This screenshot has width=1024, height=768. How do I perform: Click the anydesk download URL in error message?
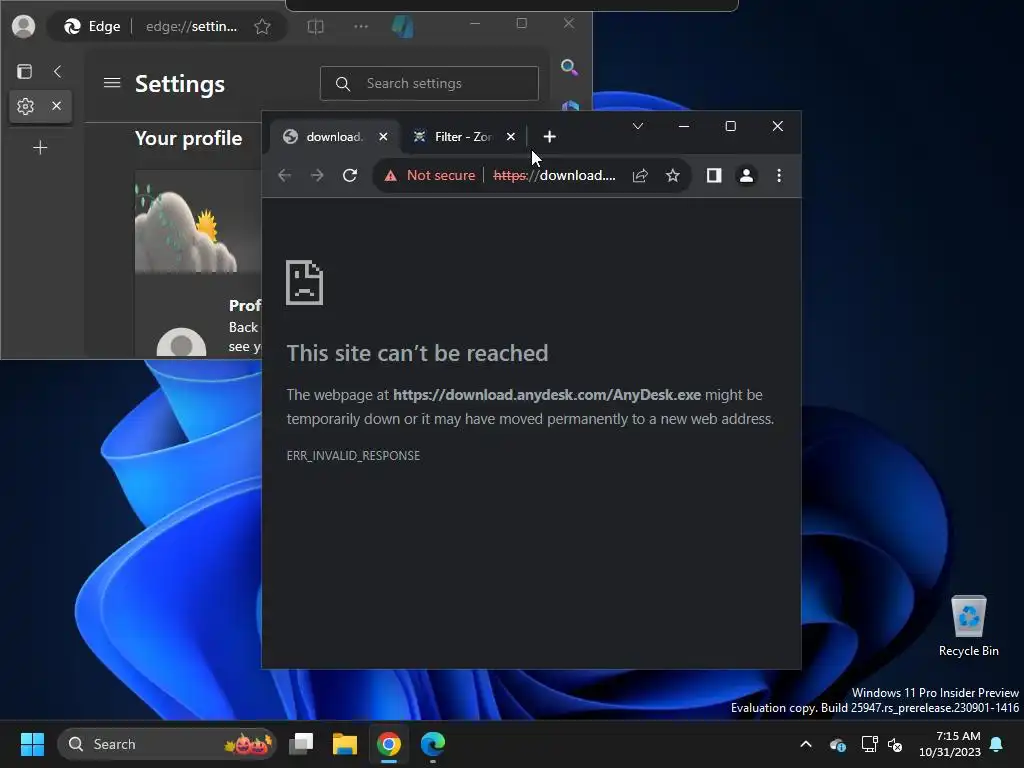click(547, 395)
